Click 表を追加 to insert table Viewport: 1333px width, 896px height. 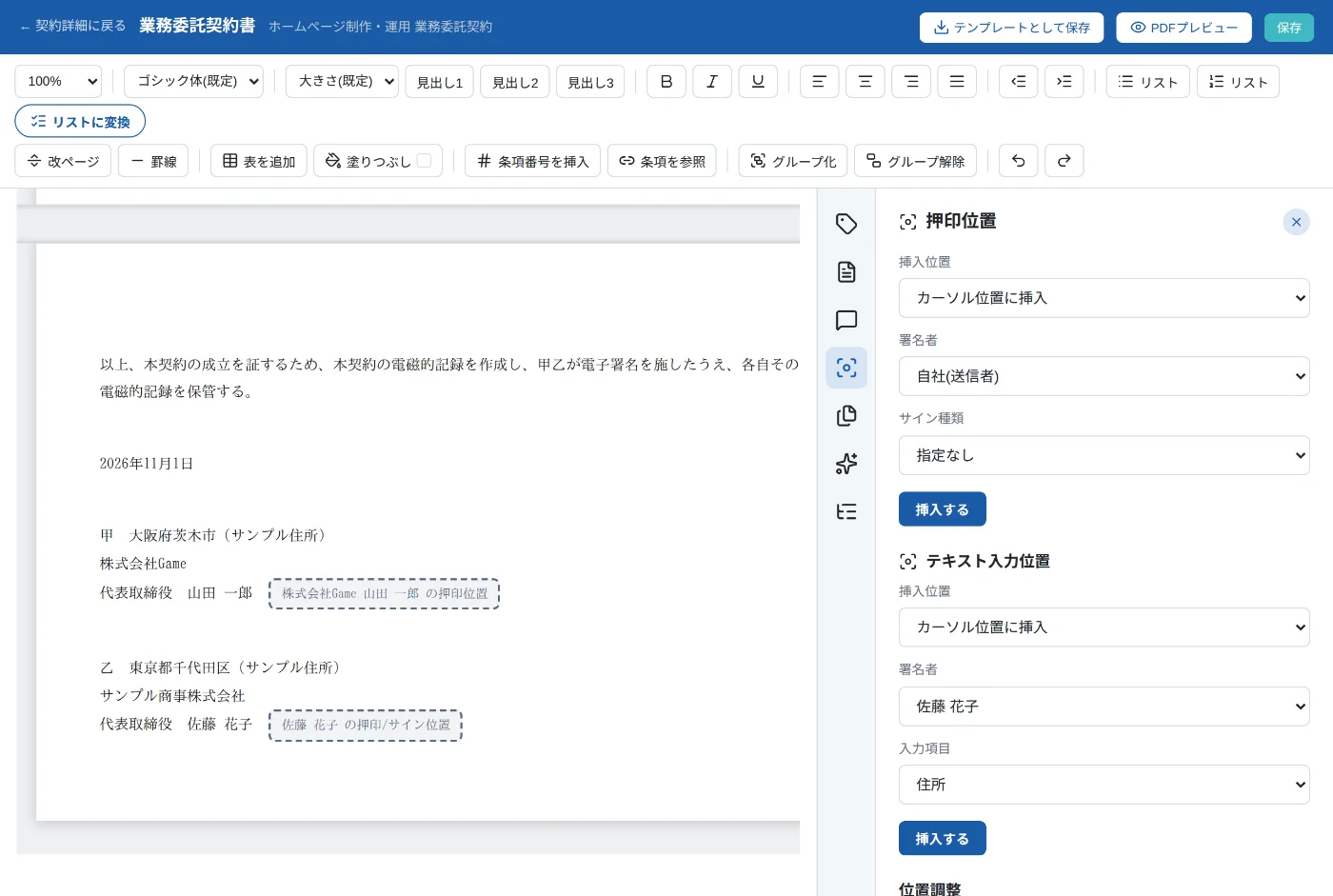[x=259, y=161]
